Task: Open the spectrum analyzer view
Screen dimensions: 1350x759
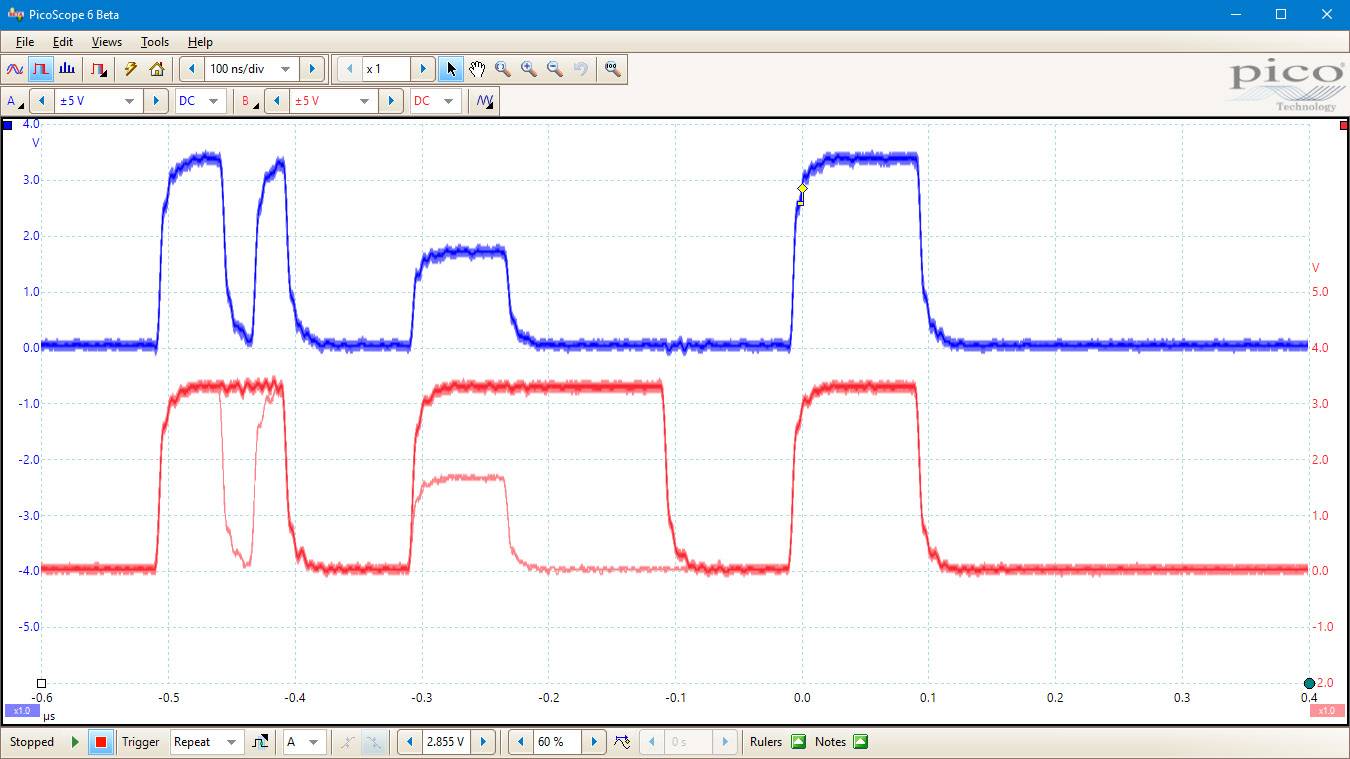Action: [66, 69]
